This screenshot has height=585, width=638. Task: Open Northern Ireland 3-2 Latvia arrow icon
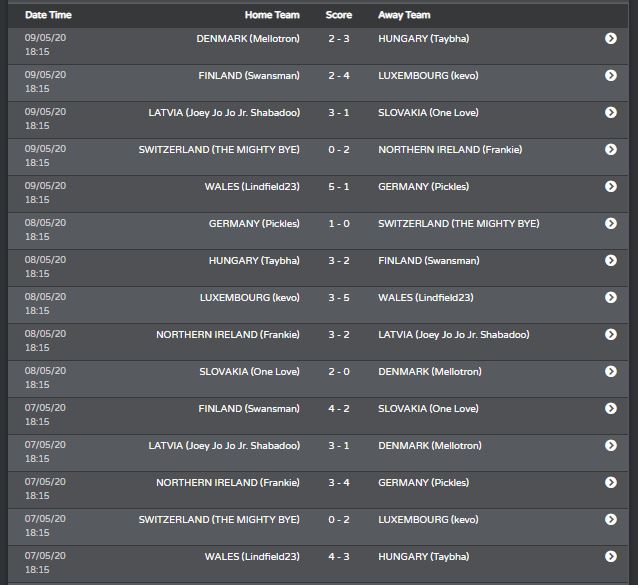610,334
